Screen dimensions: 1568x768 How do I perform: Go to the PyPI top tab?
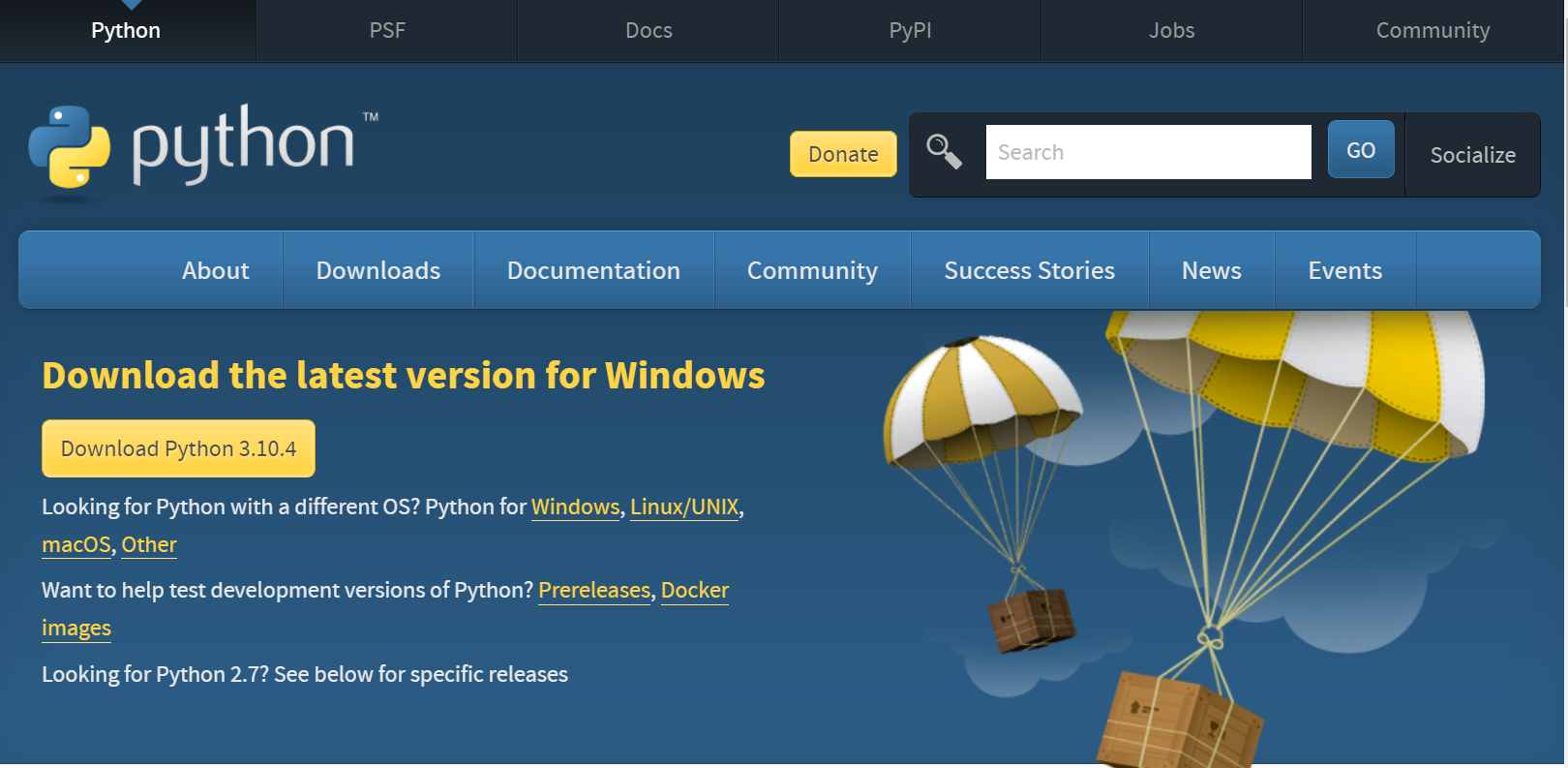[910, 31]
